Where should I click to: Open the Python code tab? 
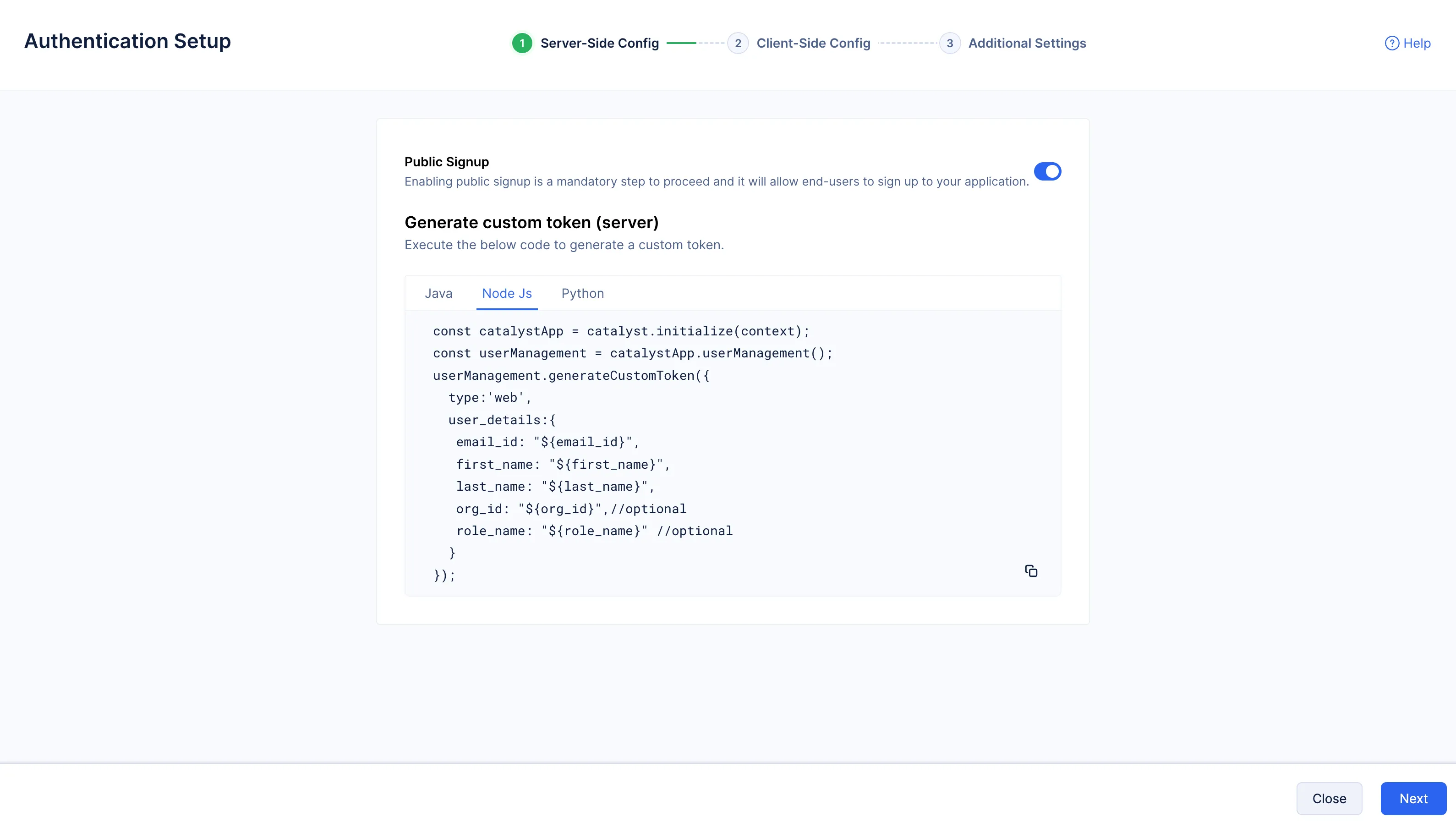tap(582, 293)
